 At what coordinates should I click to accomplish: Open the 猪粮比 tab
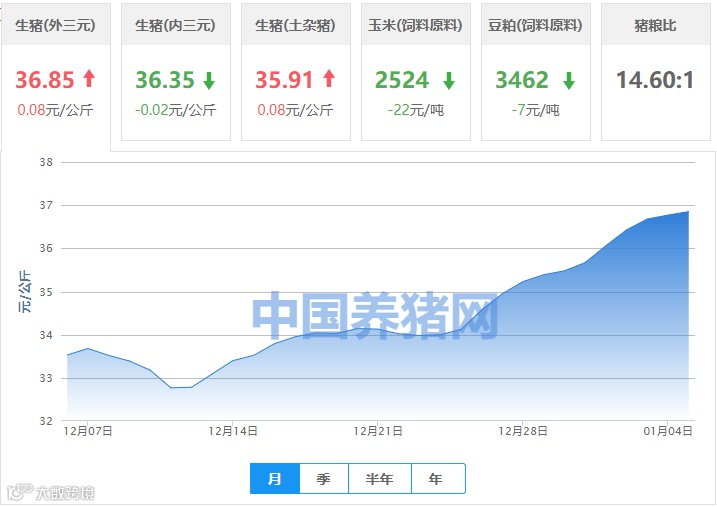[x=655, y=72]
